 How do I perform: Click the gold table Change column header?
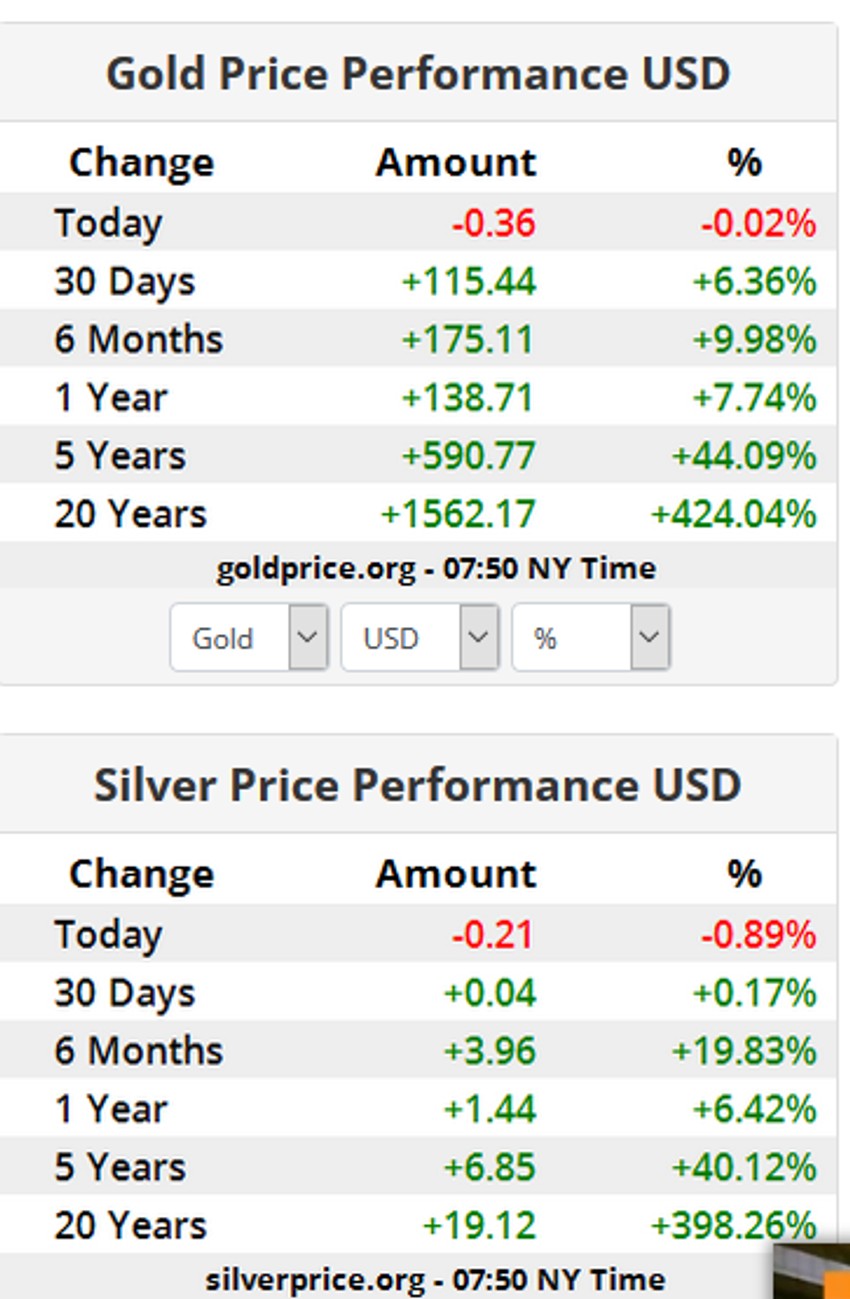141,163
